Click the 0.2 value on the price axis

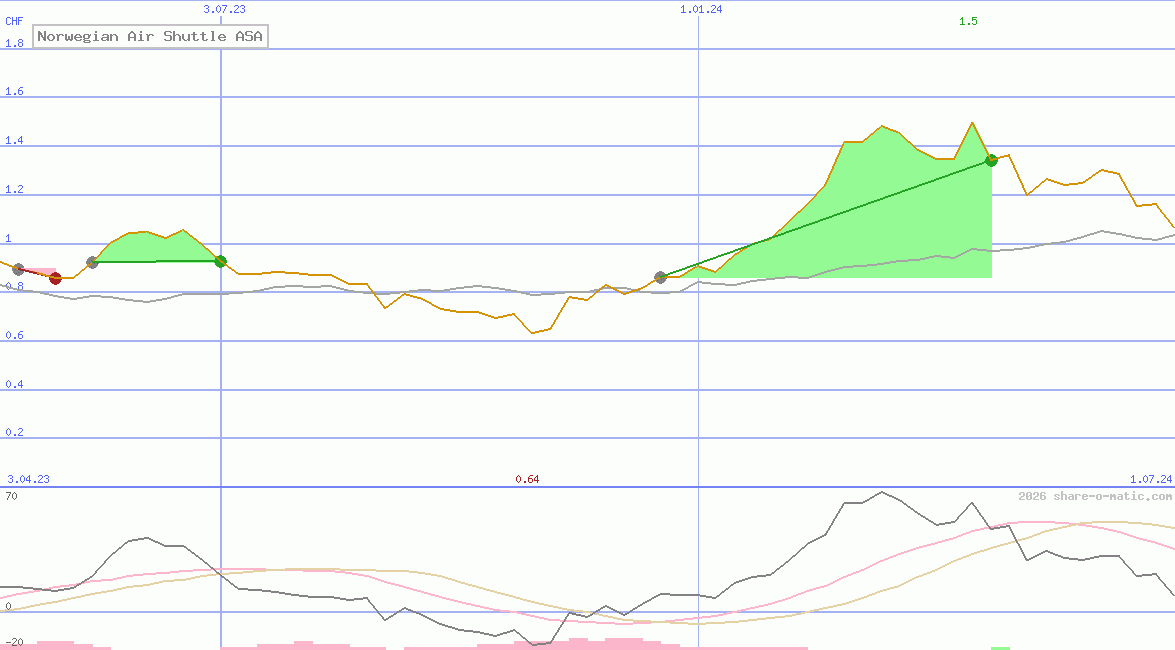[x=14, y=433]
